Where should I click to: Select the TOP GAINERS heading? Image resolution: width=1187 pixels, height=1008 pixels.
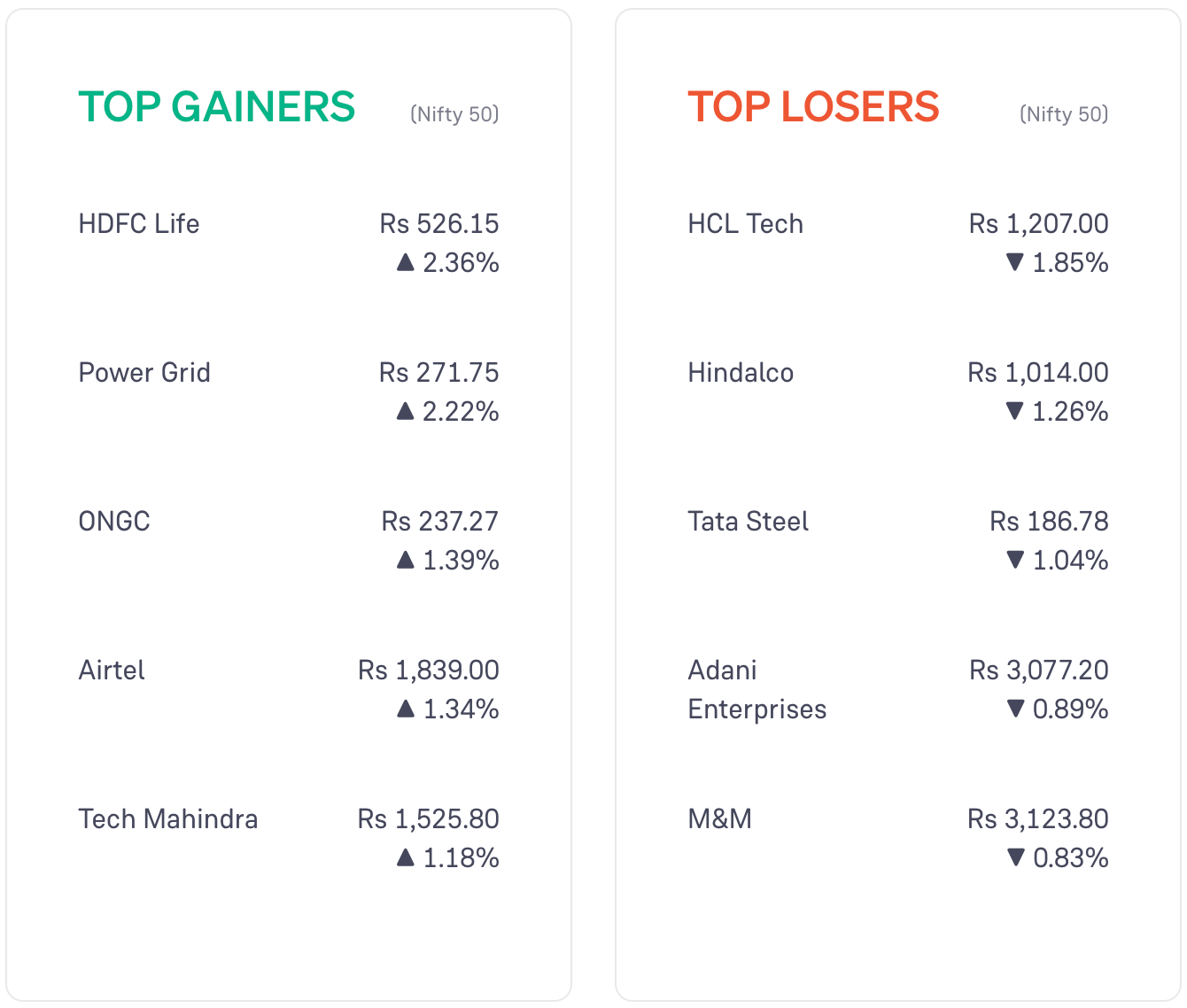point(217,107)
